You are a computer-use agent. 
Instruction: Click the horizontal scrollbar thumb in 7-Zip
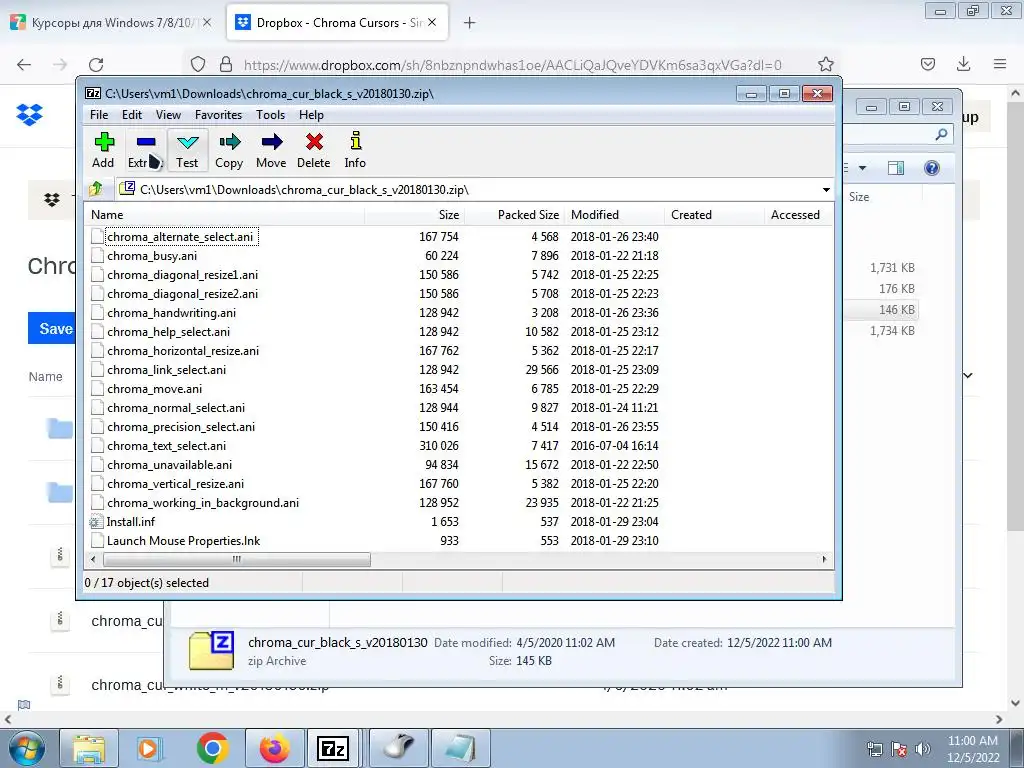click(x=236, y=559)
